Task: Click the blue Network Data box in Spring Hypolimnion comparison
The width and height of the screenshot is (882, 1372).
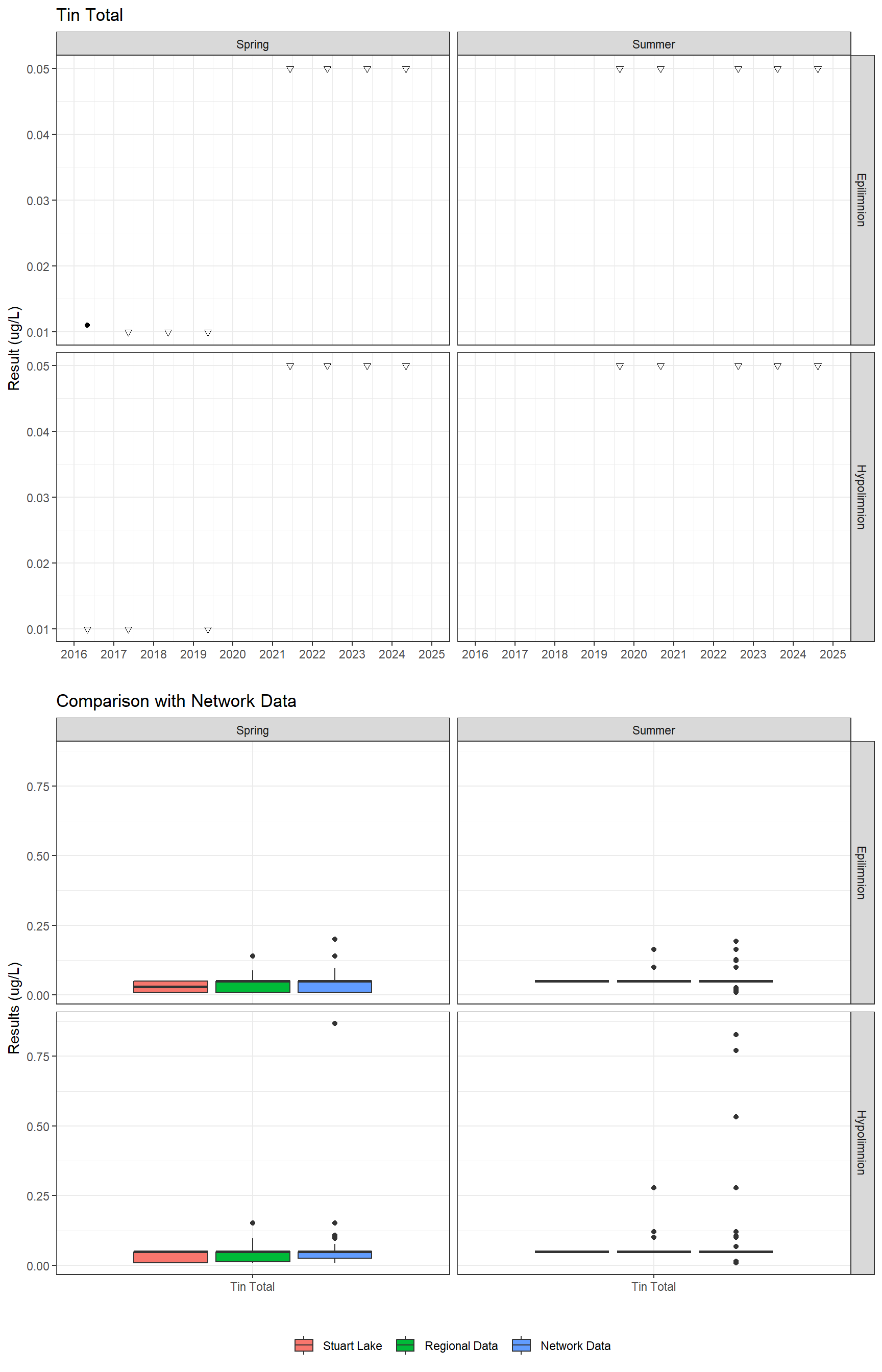Action: [334, 1254]
